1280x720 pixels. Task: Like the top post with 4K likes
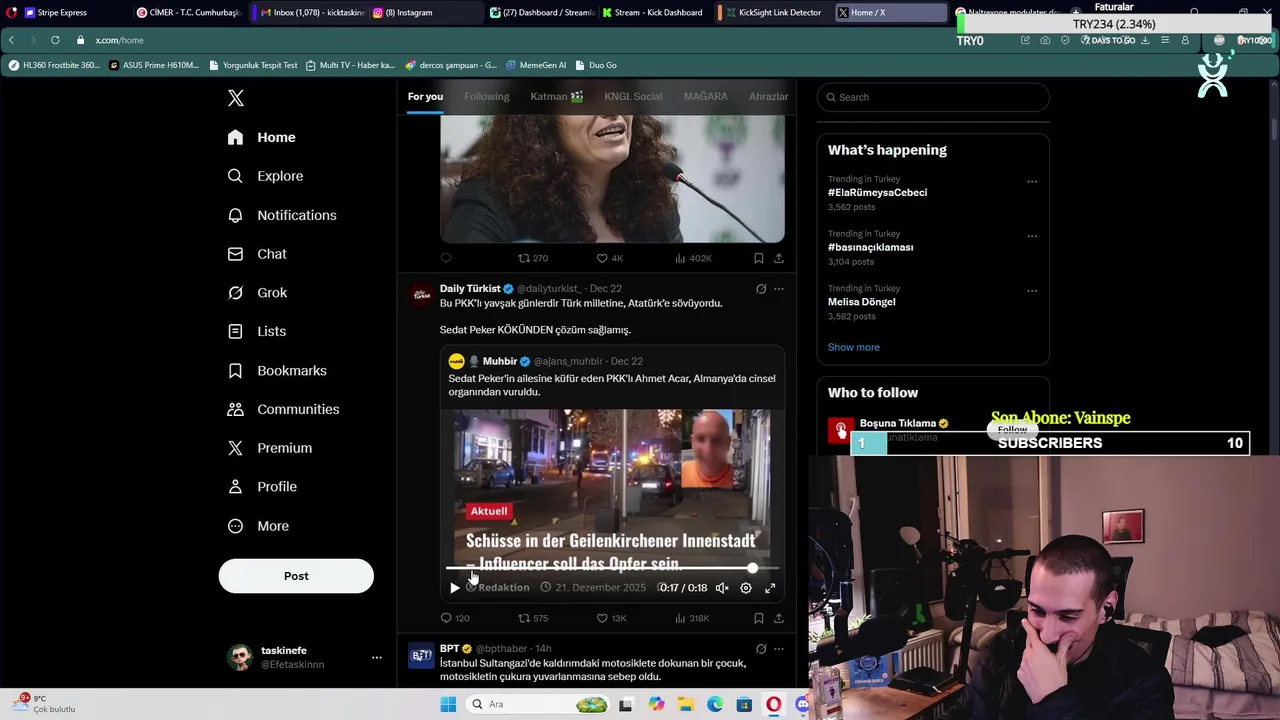tap(610, 258)
